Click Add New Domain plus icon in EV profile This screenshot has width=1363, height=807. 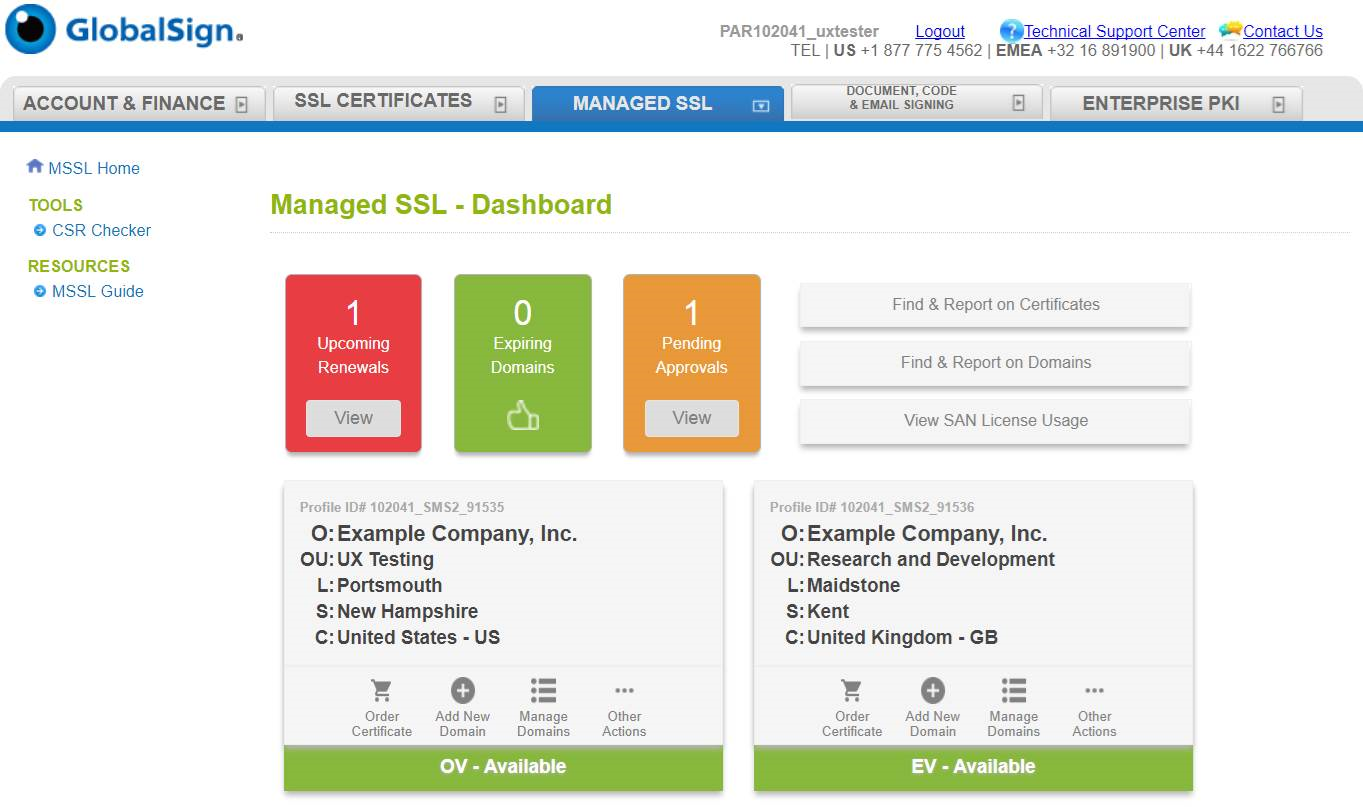click(x=932, y=691)
